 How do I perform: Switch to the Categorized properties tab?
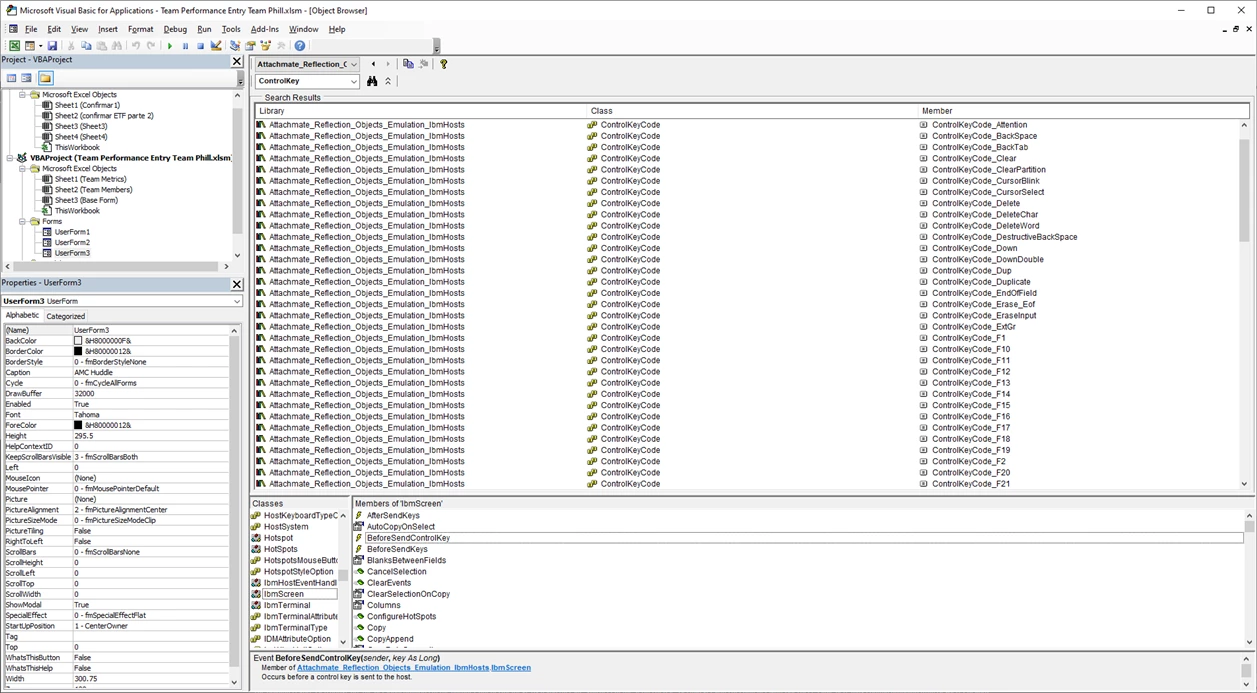tap(66, 316)
